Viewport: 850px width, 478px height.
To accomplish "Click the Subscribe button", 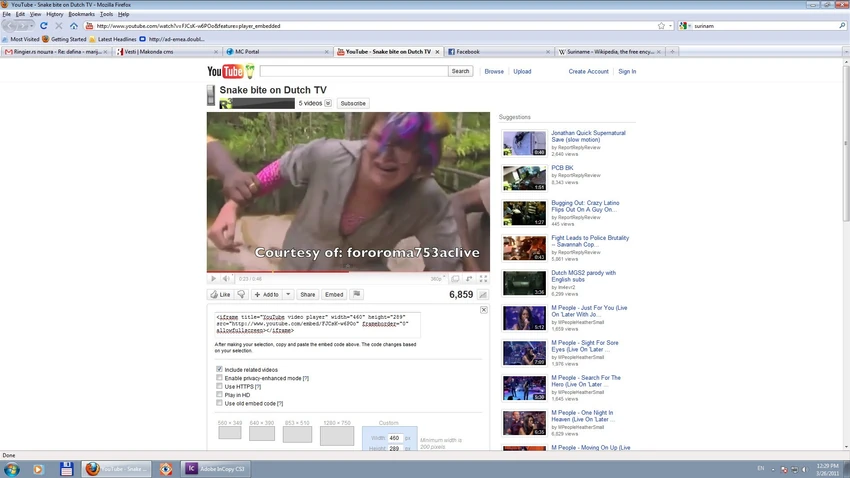I will pyautogui.click(x=352, y=103).
